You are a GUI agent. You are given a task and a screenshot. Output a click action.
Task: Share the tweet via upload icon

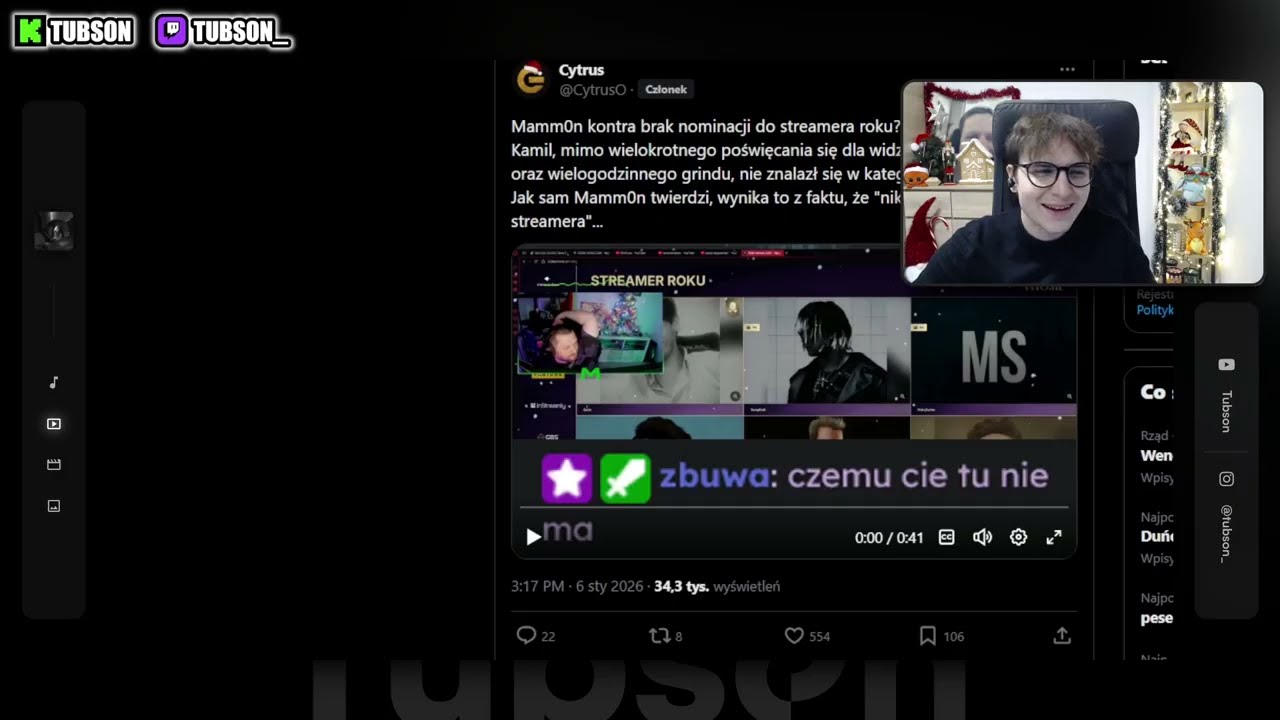tap(1062, 635)
